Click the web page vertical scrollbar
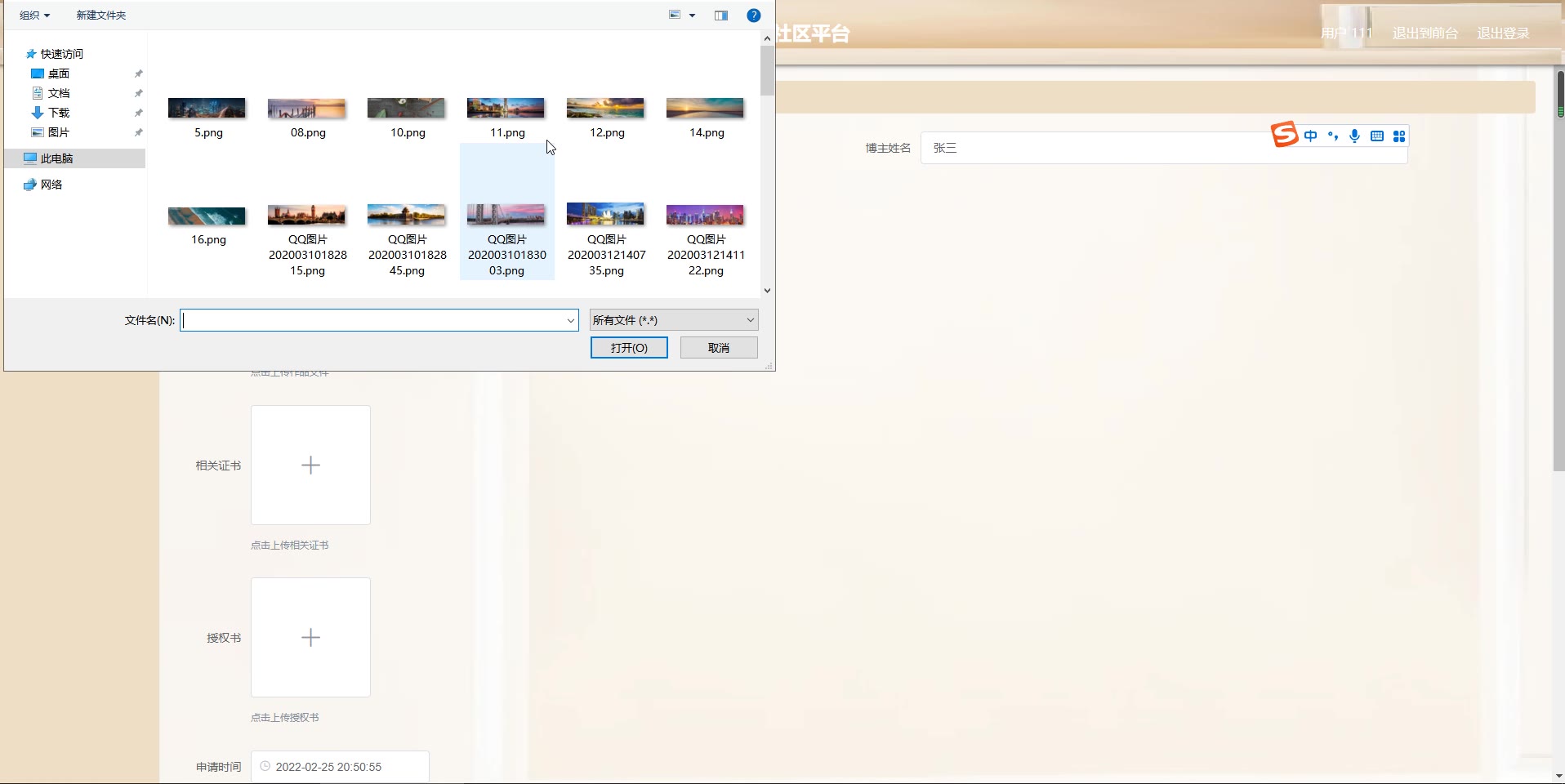This screenshot has height=784, width=1565. [x=1559, y=269]
